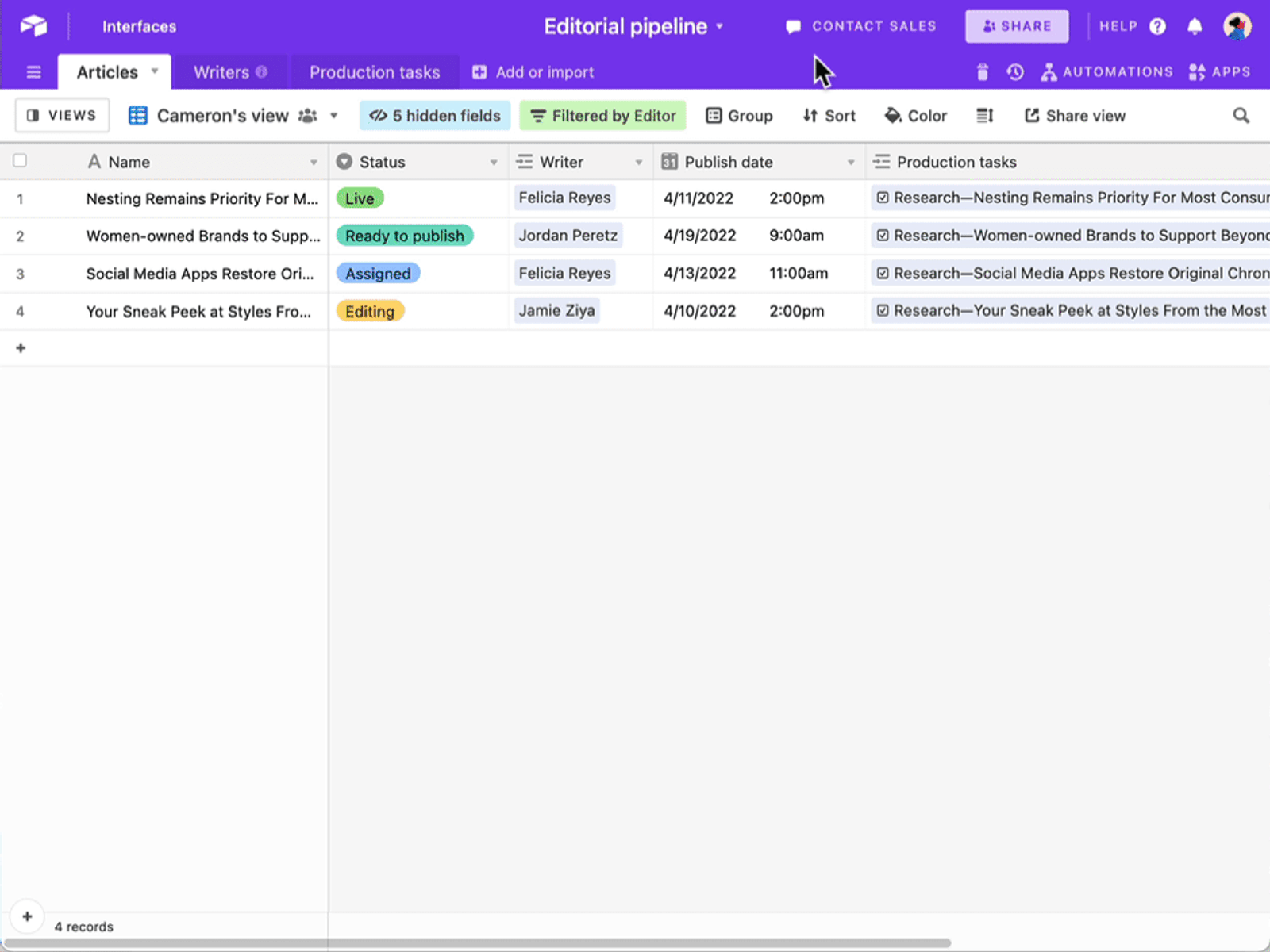Click Contact Sales
The image size is (1270, 952).
[861, 26]
